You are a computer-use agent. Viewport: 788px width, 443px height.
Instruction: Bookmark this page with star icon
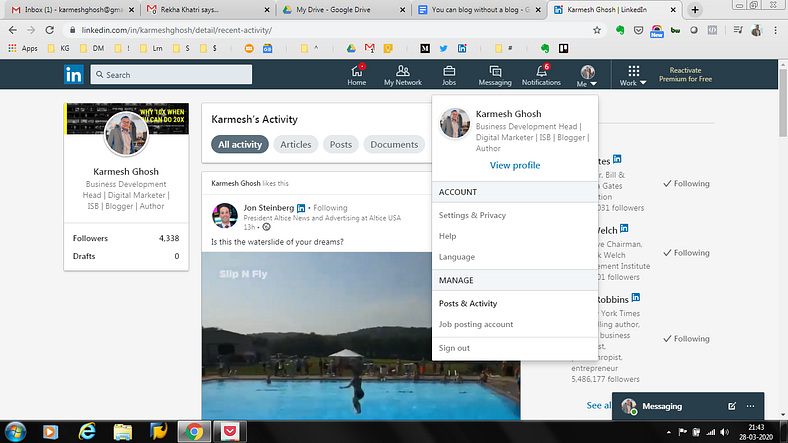[x=597, y=30]
